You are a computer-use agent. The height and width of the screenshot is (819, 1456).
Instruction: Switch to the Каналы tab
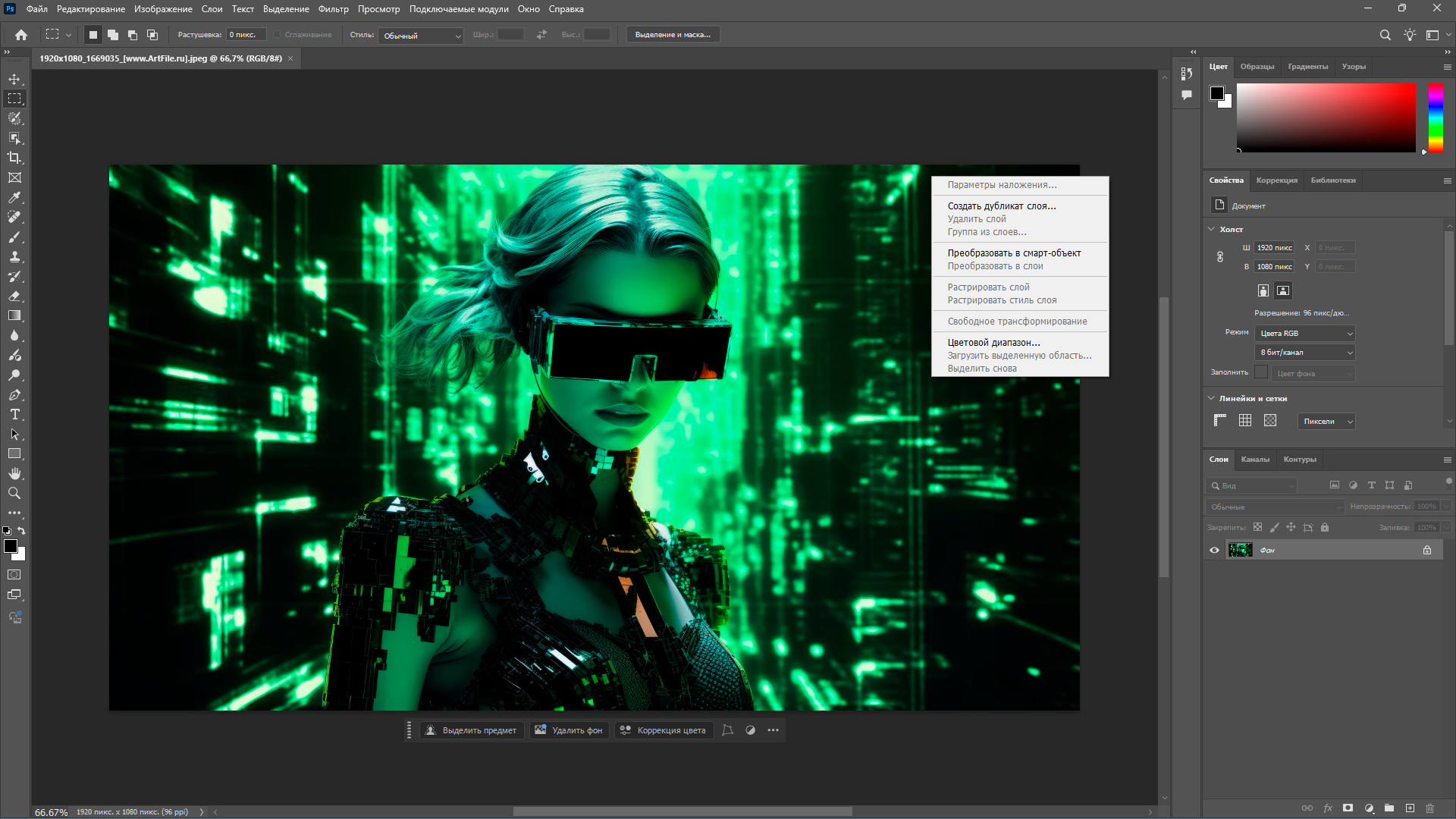pos(1254,460)
